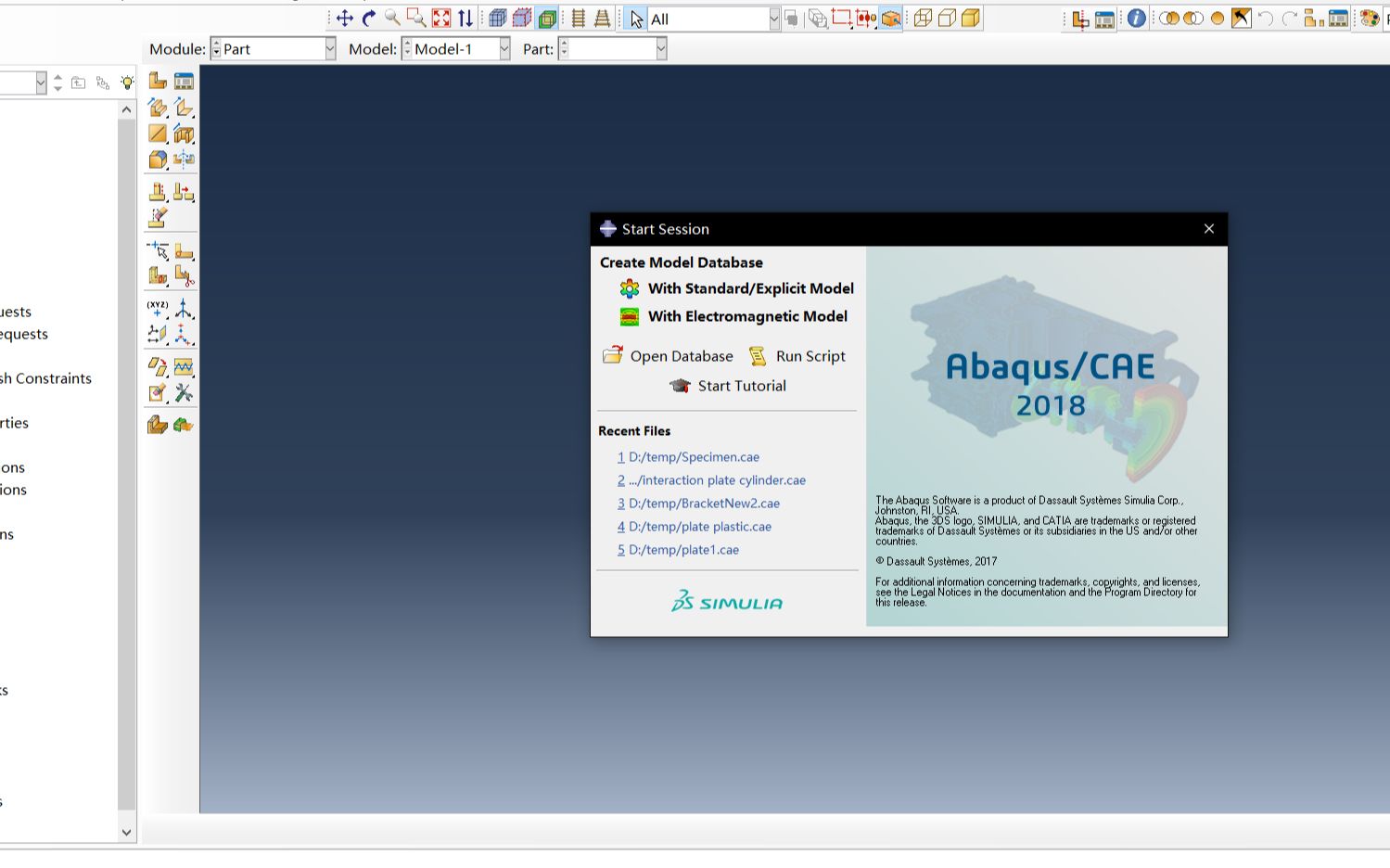Screen dimensions: 1390x868
Task: Open the Part Manager icon
Action: pyautogui.click(x=184, y=81)
